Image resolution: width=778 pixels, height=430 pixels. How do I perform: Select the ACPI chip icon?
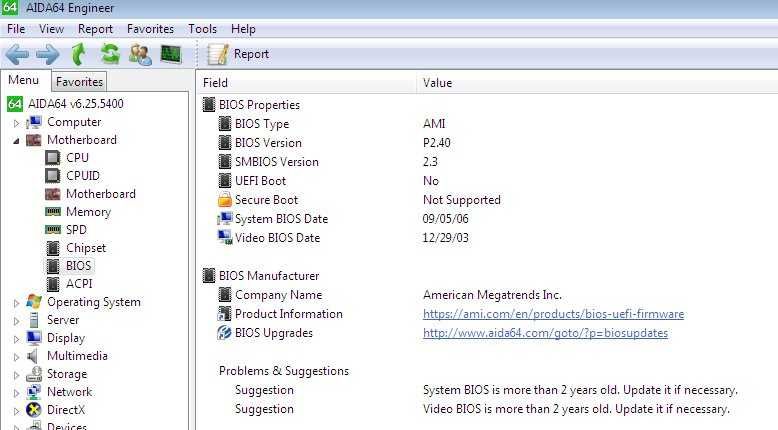(x=53, y=284)
